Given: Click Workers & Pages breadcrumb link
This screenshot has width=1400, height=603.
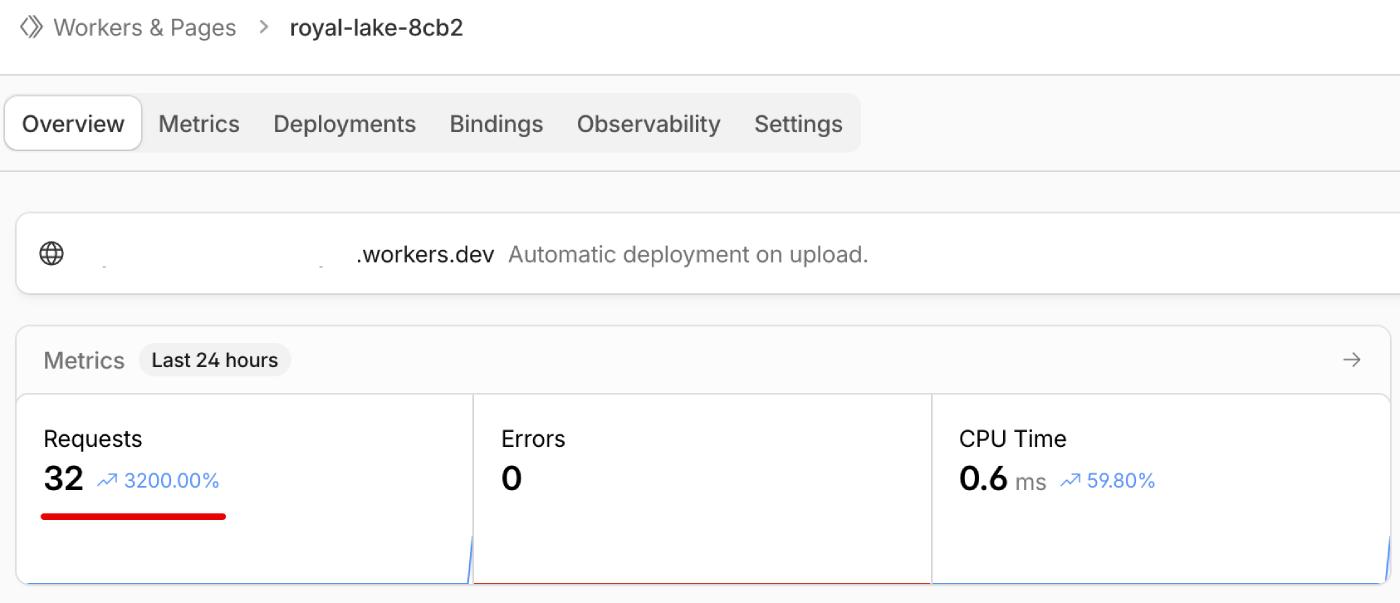Looking at the screenshot, I should pyautogui.click(x=144, y=27).
